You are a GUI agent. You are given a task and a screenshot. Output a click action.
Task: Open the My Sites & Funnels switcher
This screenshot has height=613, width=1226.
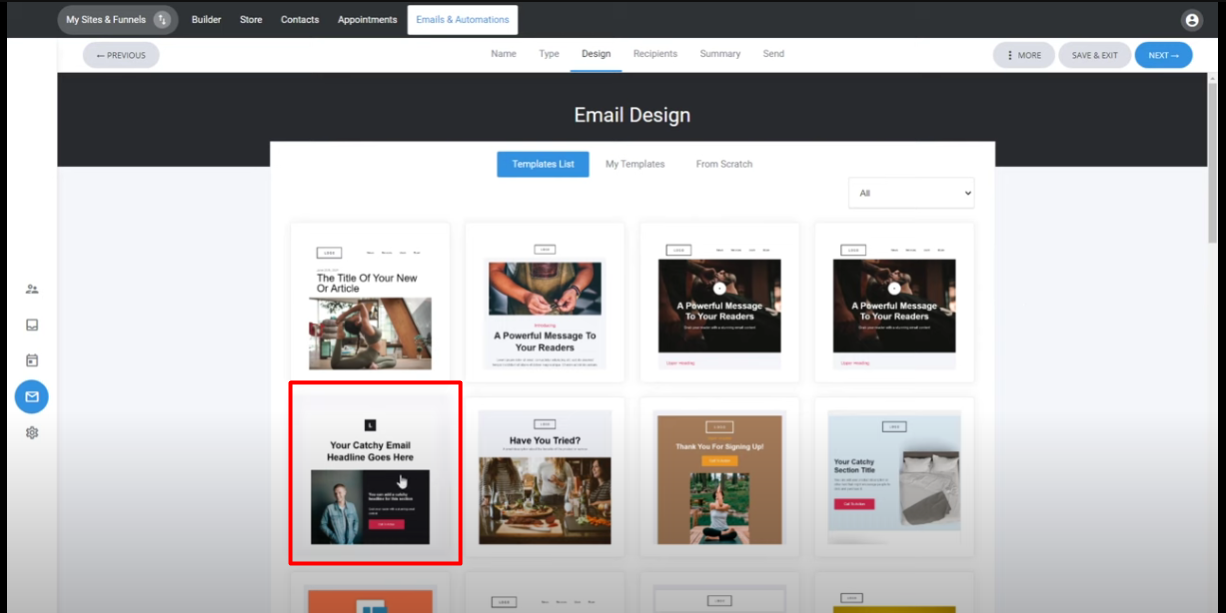pyautogui.click(x=118, y=20)
